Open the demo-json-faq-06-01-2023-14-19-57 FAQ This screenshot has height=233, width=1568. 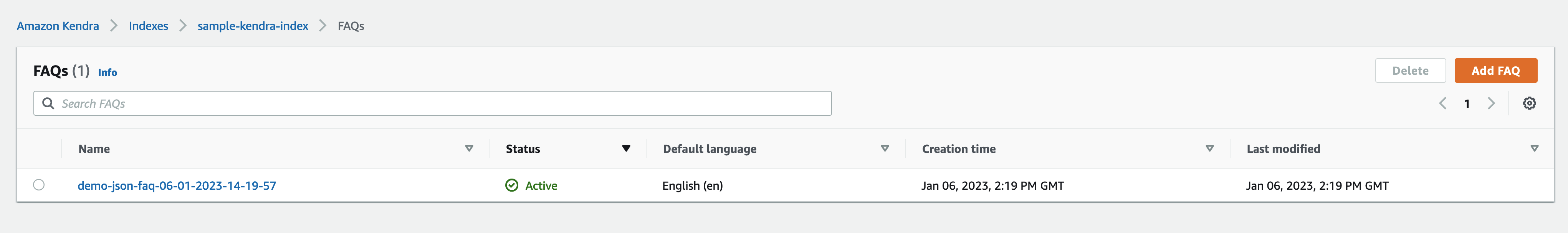177,185
